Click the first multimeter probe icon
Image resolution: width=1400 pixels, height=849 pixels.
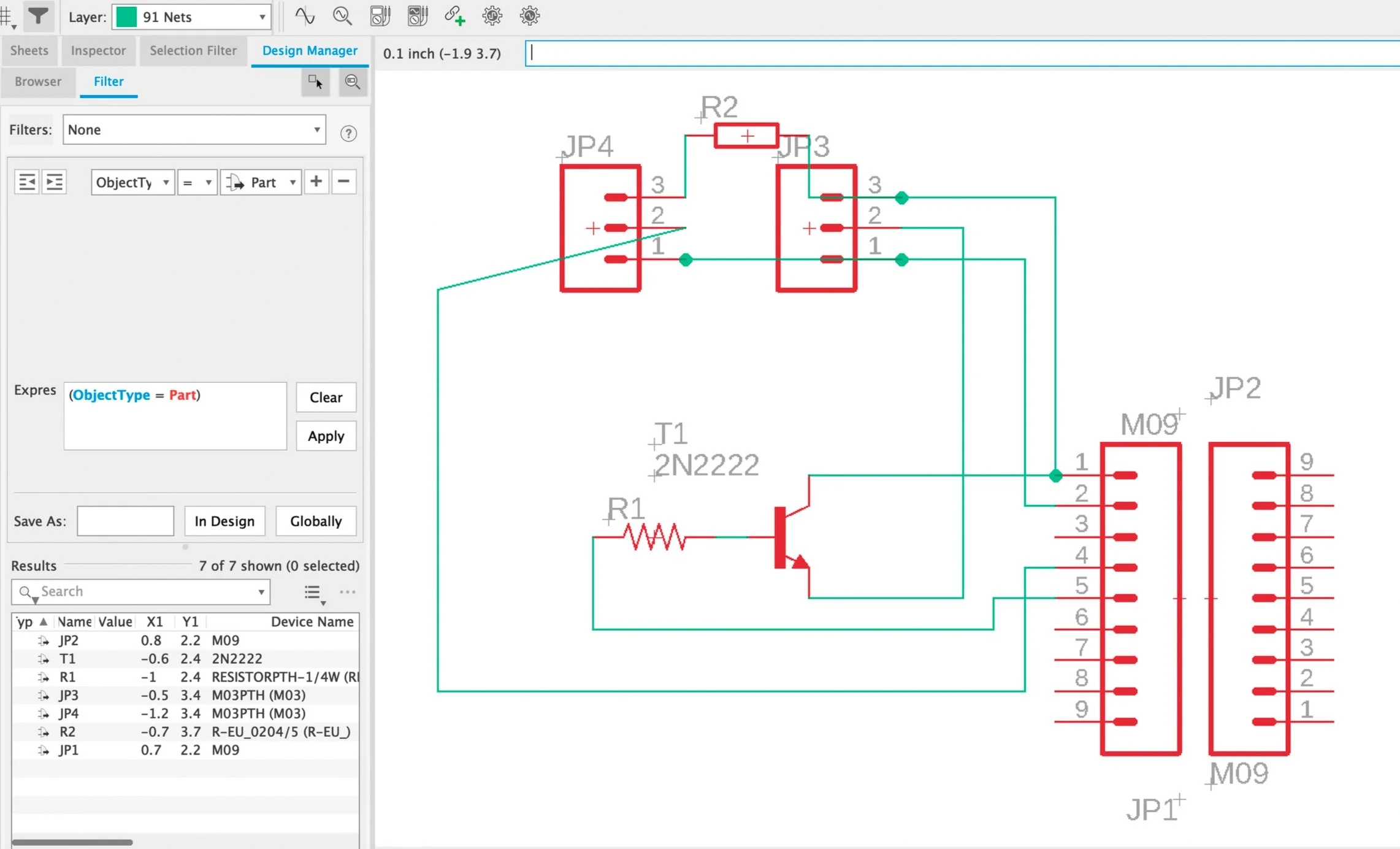click(x=380, y=16)
